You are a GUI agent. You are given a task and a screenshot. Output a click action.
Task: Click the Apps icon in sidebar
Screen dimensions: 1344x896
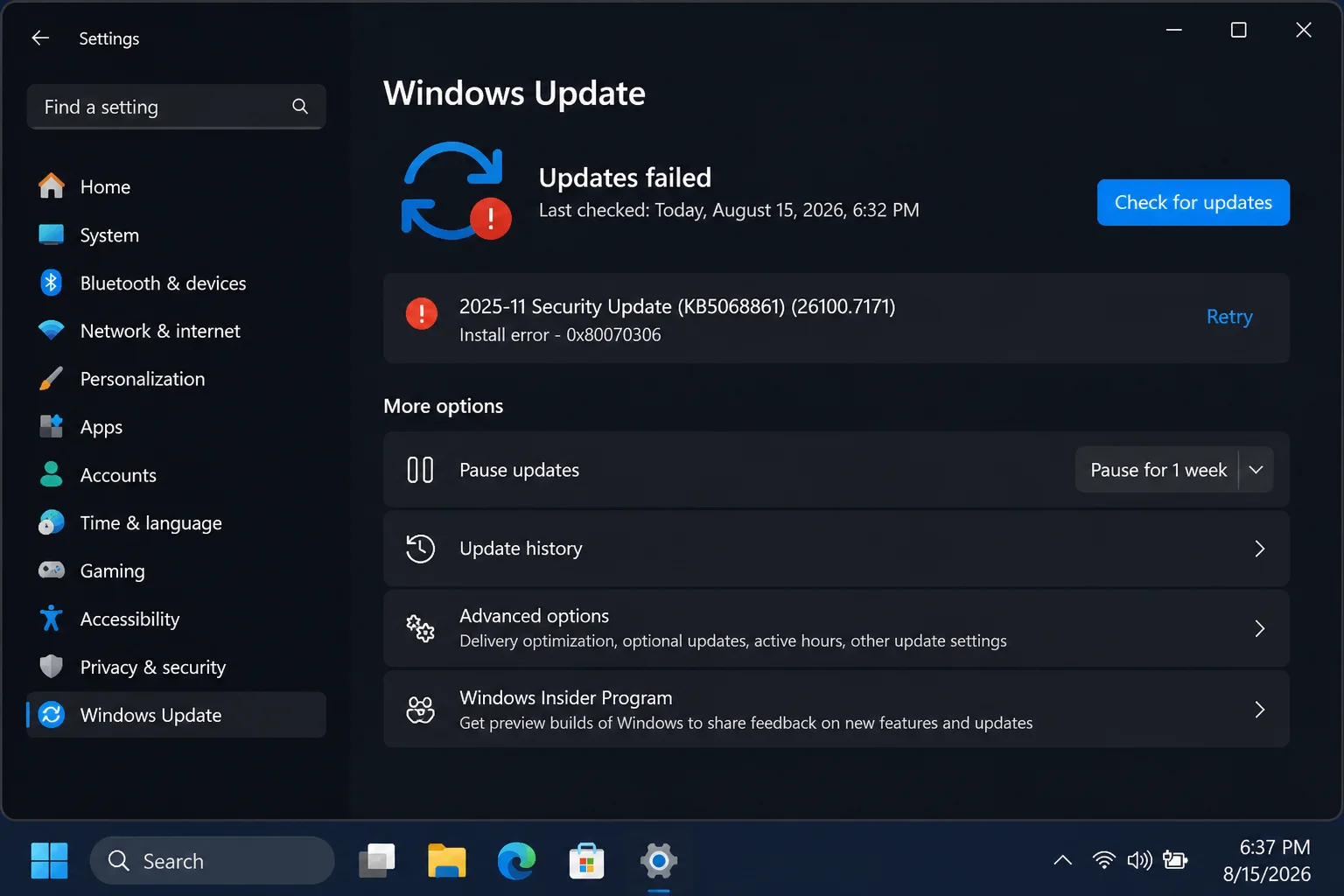point(52,426)
